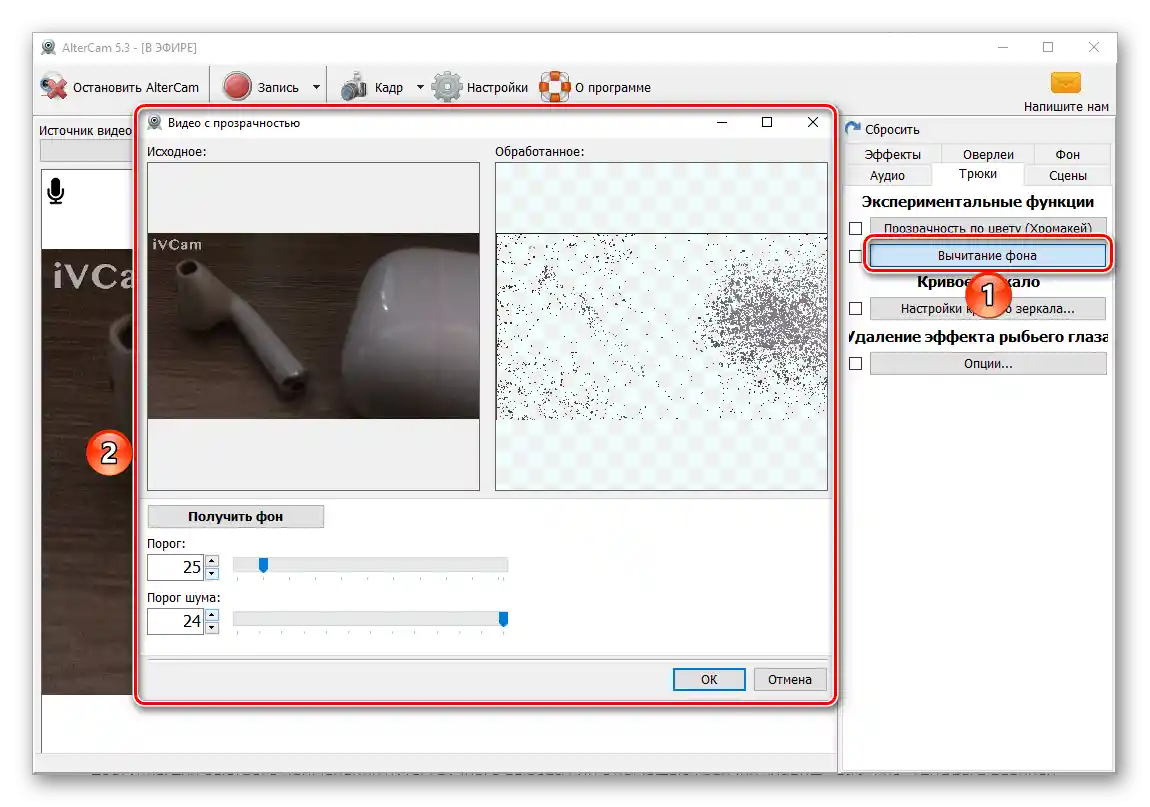
Task: Click the fisheye Опции... button
Action: (x=987, y=363)
